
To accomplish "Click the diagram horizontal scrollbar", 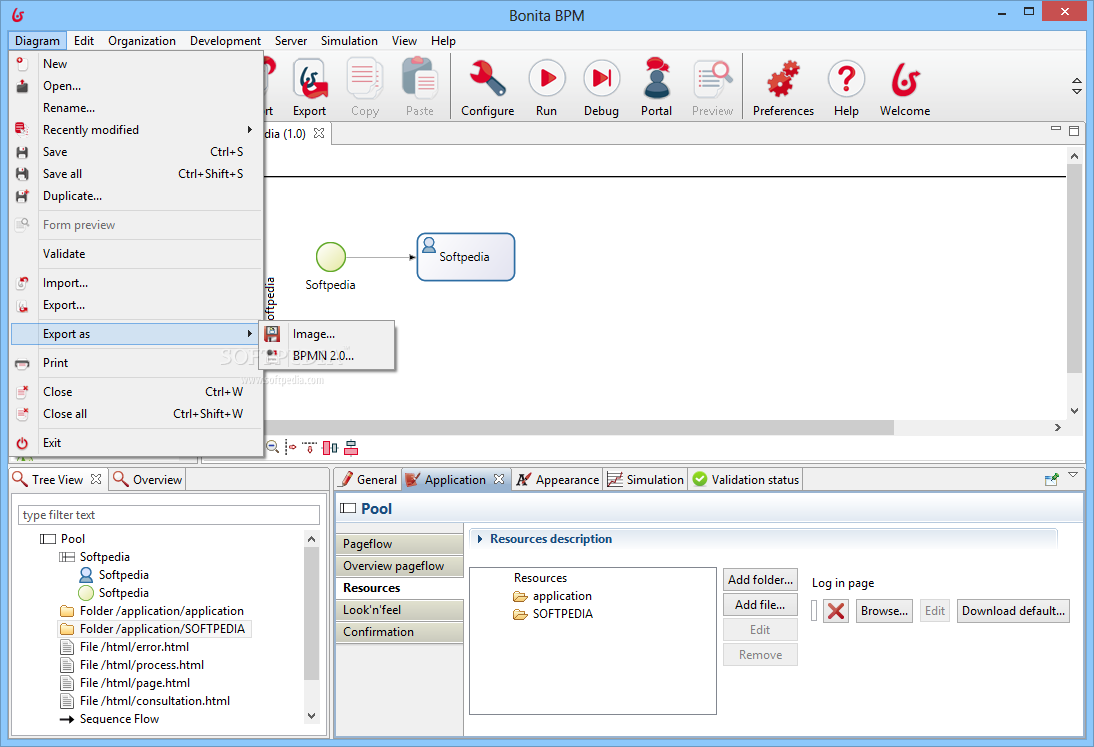I will 579,427.
